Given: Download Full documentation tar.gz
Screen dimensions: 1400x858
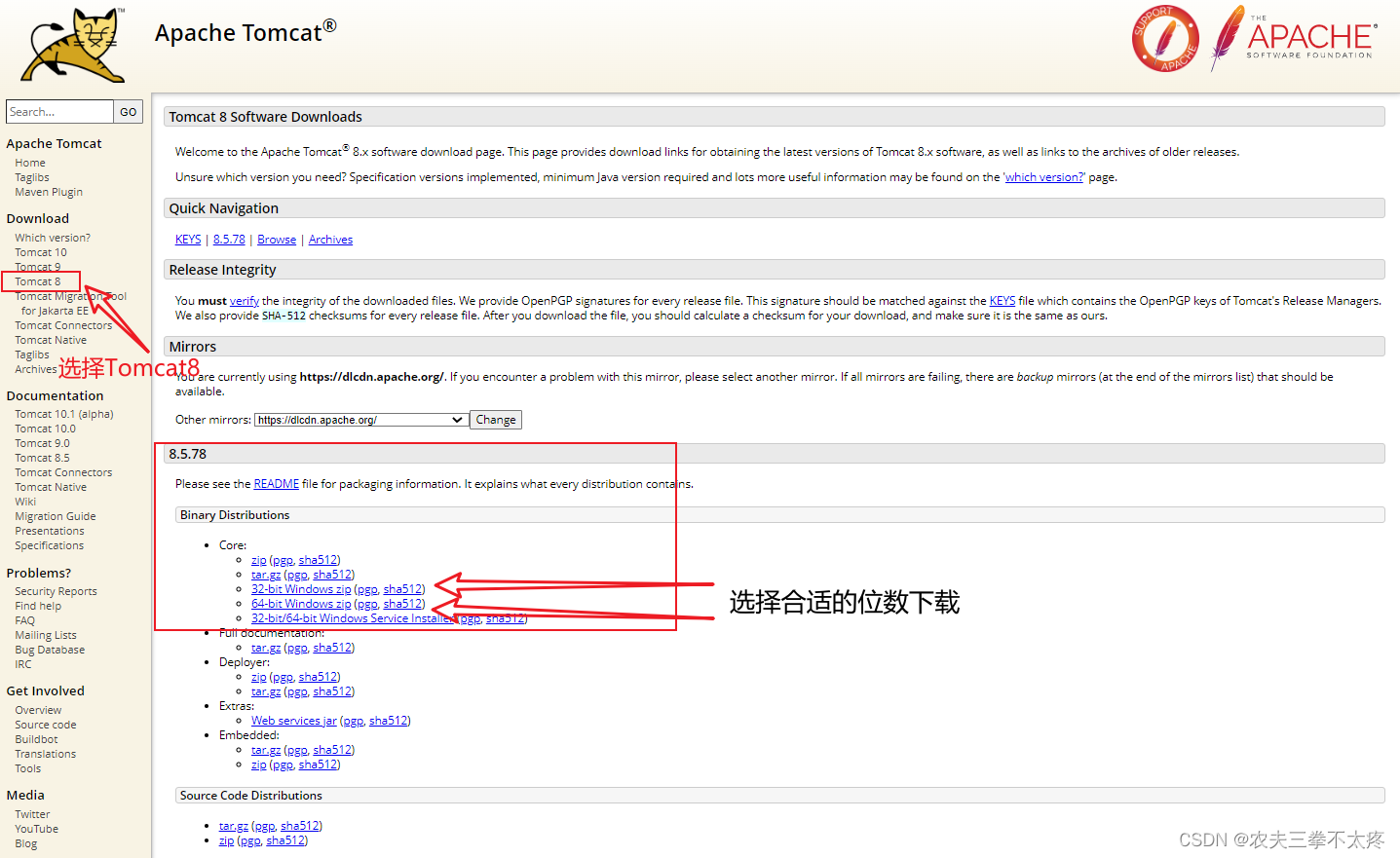Looking at the screenshot, I should pos(266,648).
